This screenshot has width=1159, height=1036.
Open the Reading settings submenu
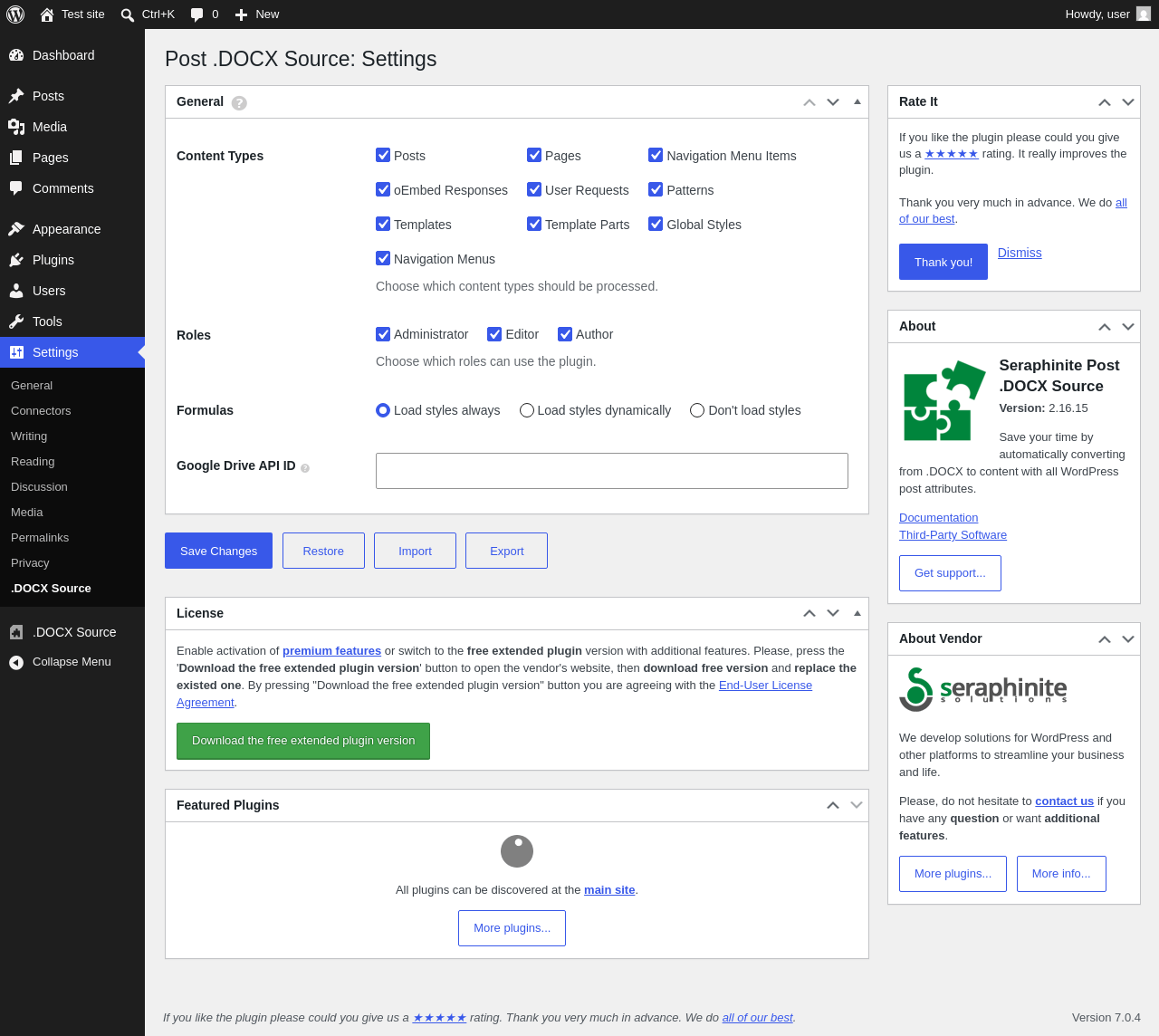(x=33, y=462)
